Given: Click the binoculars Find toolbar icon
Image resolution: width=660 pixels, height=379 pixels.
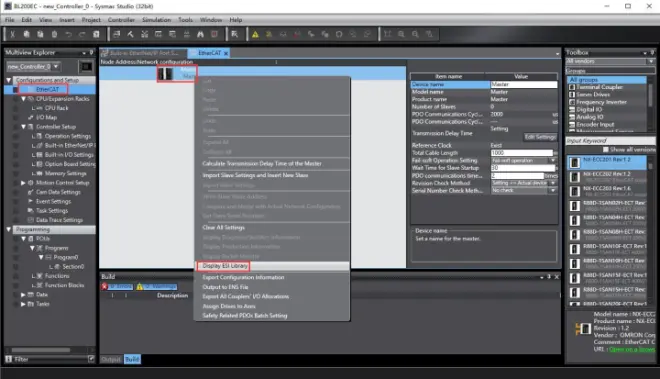Looking at the screenshot, I should (x=200, y=34).
